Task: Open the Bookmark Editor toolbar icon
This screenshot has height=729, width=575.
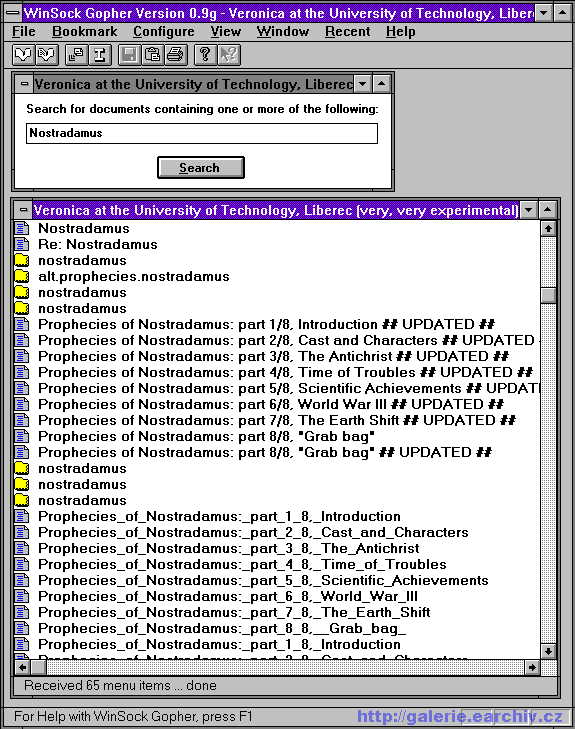Action: [x=46, y=55]
